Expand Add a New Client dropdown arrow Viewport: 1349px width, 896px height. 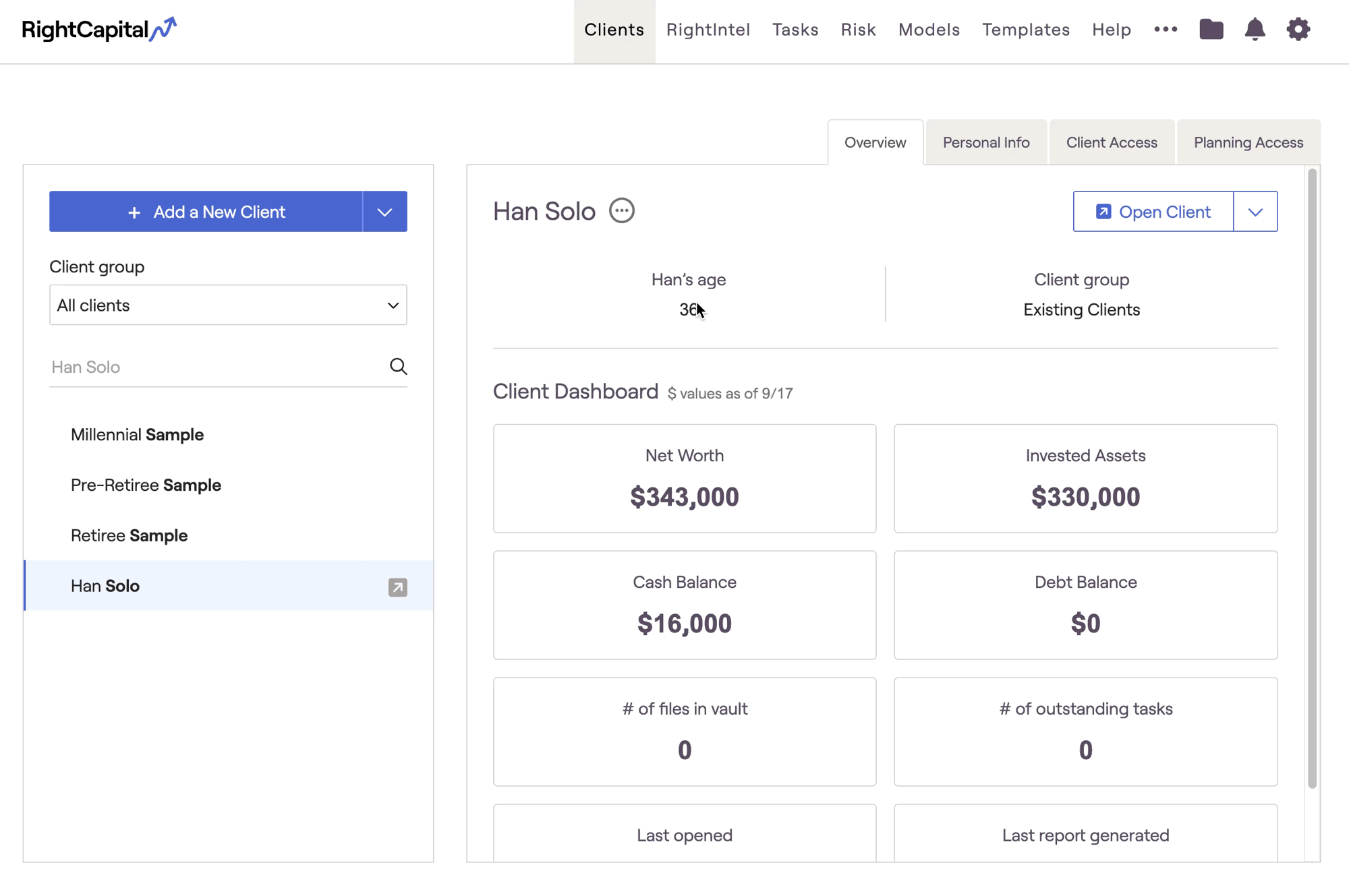[x=384, y=212]
